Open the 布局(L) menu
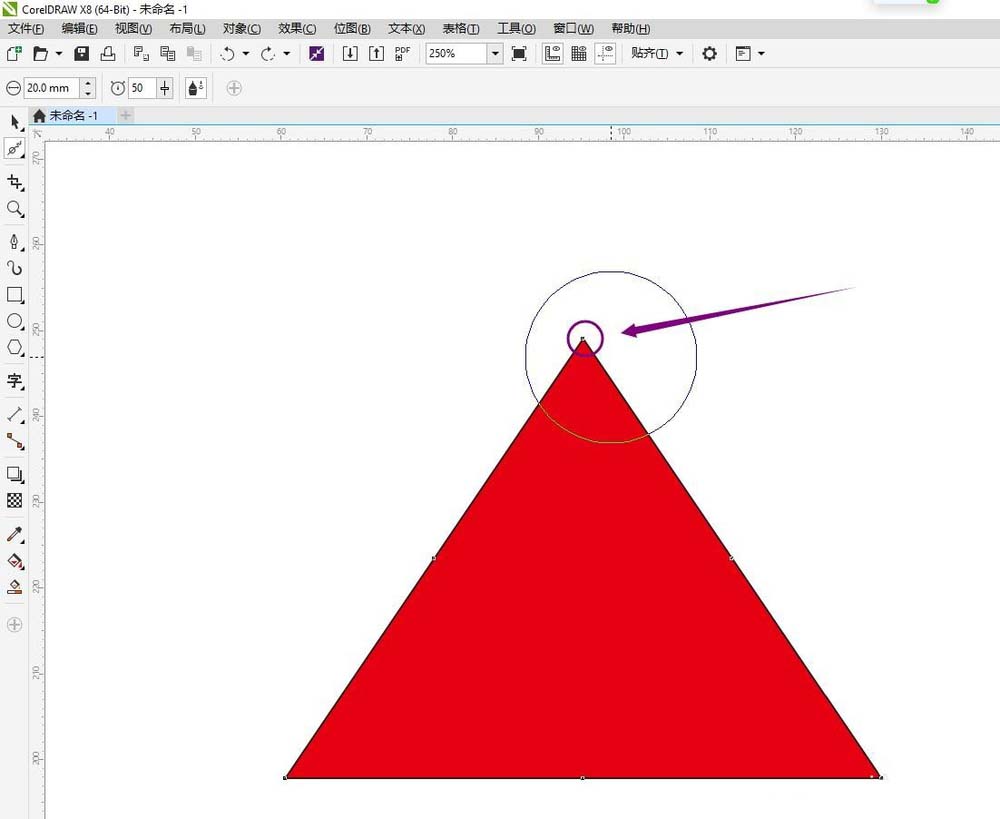 pyautogui.click(x=187, y=29)
